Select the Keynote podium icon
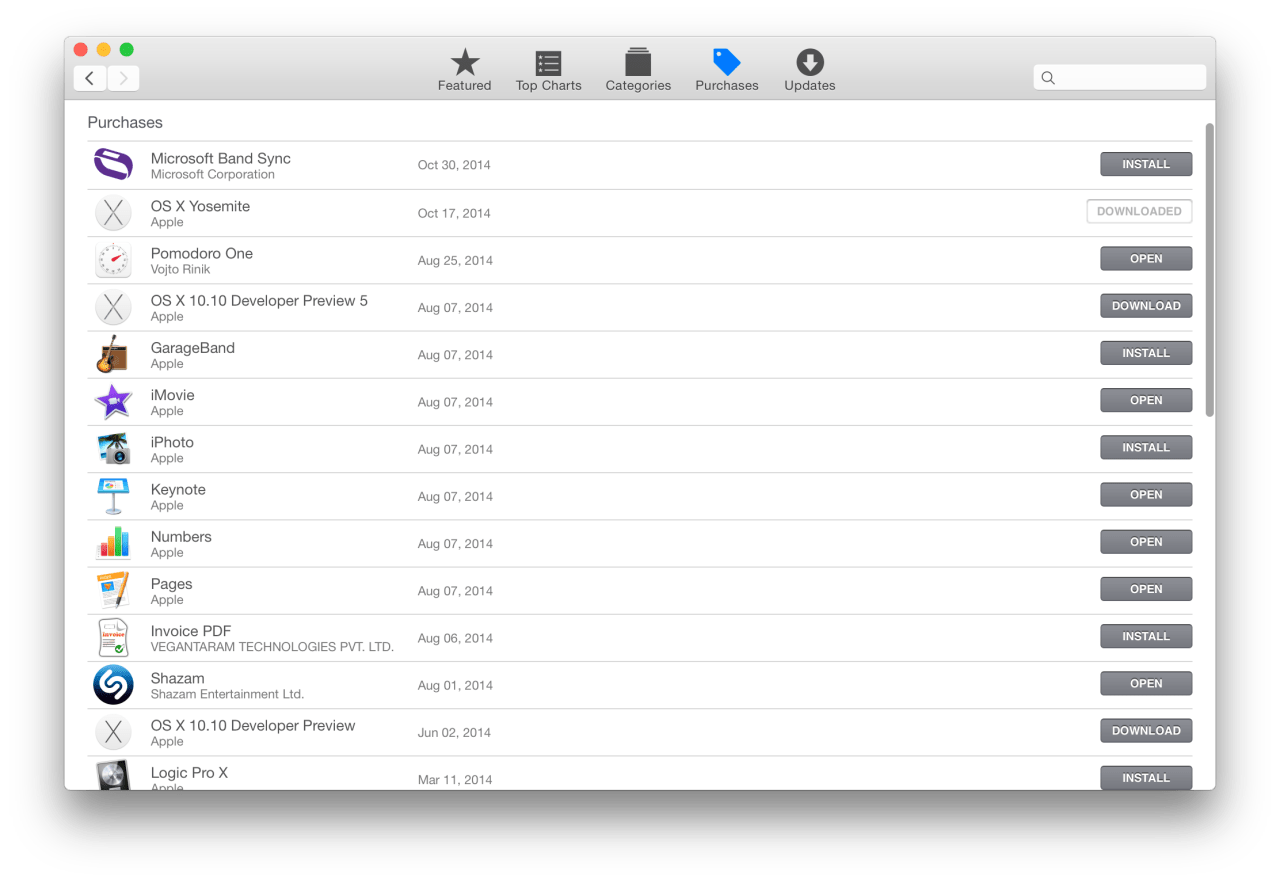Screen dimensions: 1280x882 point(113,495)
